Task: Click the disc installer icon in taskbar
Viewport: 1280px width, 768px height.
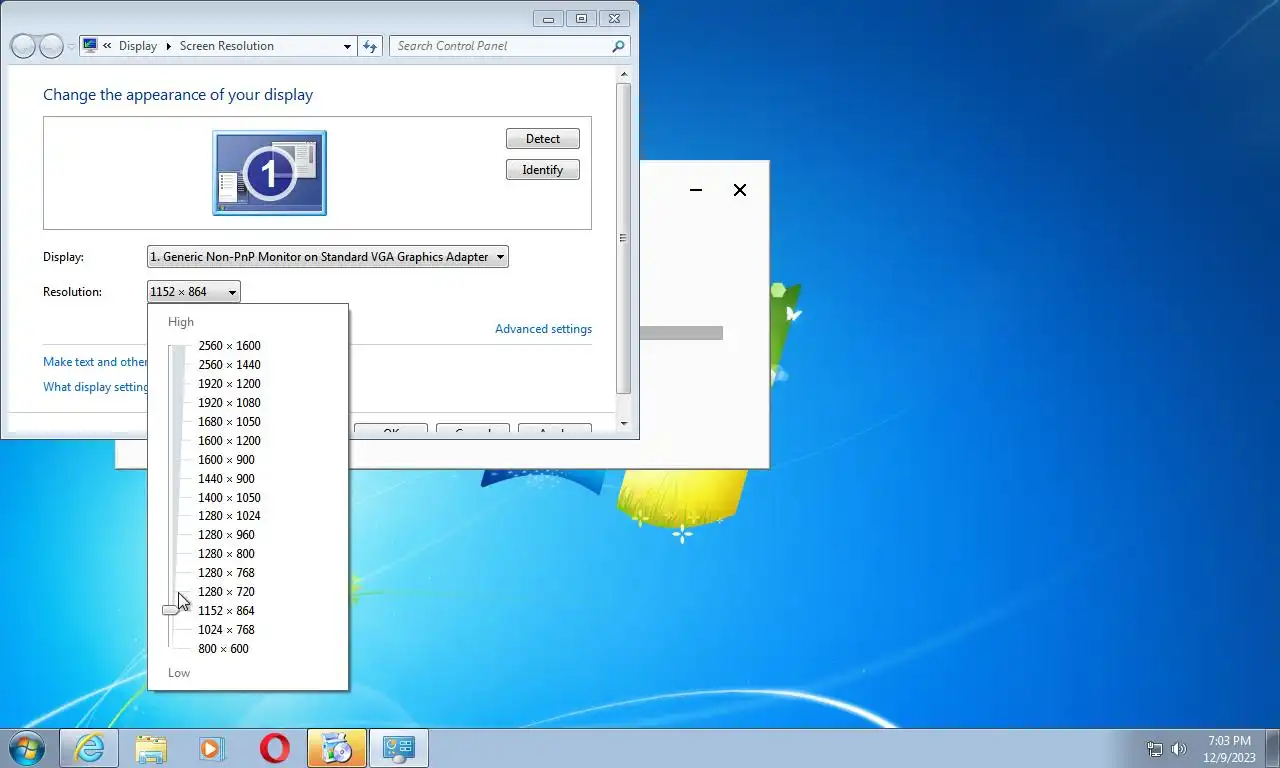Action: pyautogui.click(x=336, y=748)
